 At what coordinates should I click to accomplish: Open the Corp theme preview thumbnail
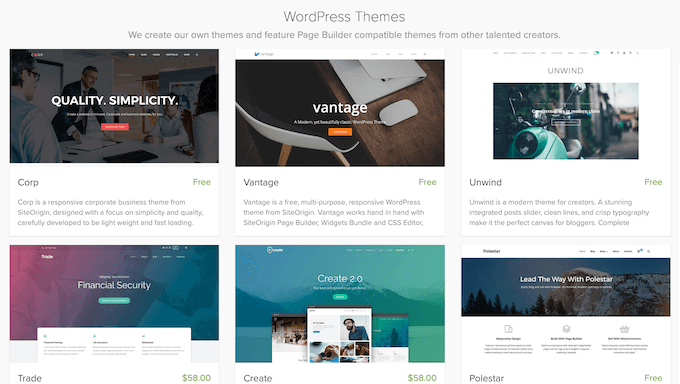[x=114, y=106]
